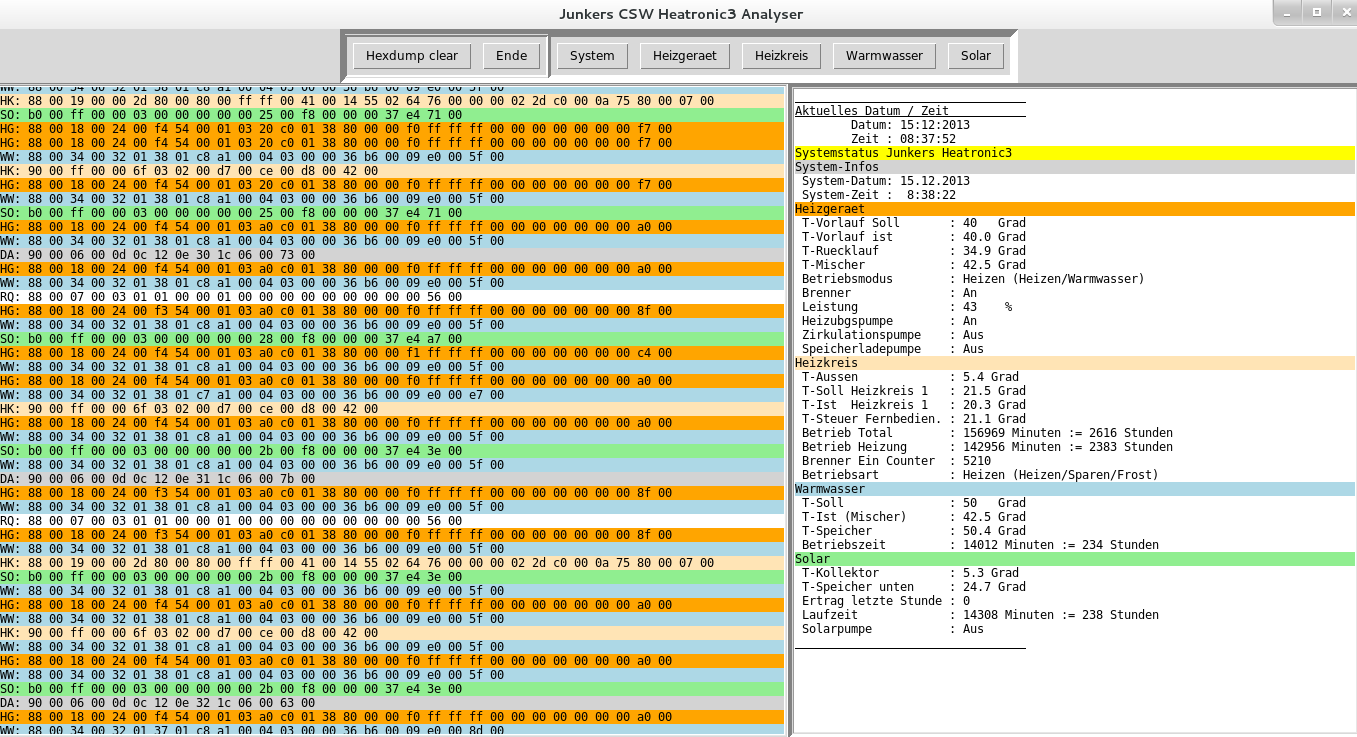Click the T-Speicher unten : 24.7 Grad row
Image resolution: width=1357 pixels, height=737 pixels.
tap(914, 587)
